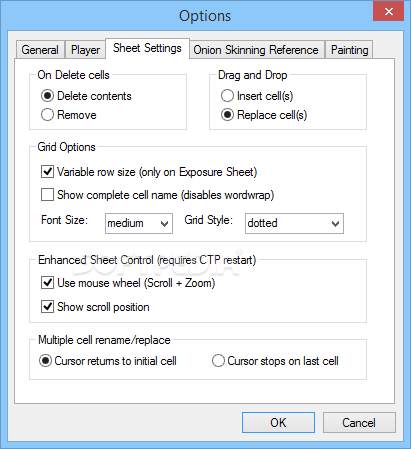Select Cursor returns to initial cell

pyautogui.click(x=108, y=361)
